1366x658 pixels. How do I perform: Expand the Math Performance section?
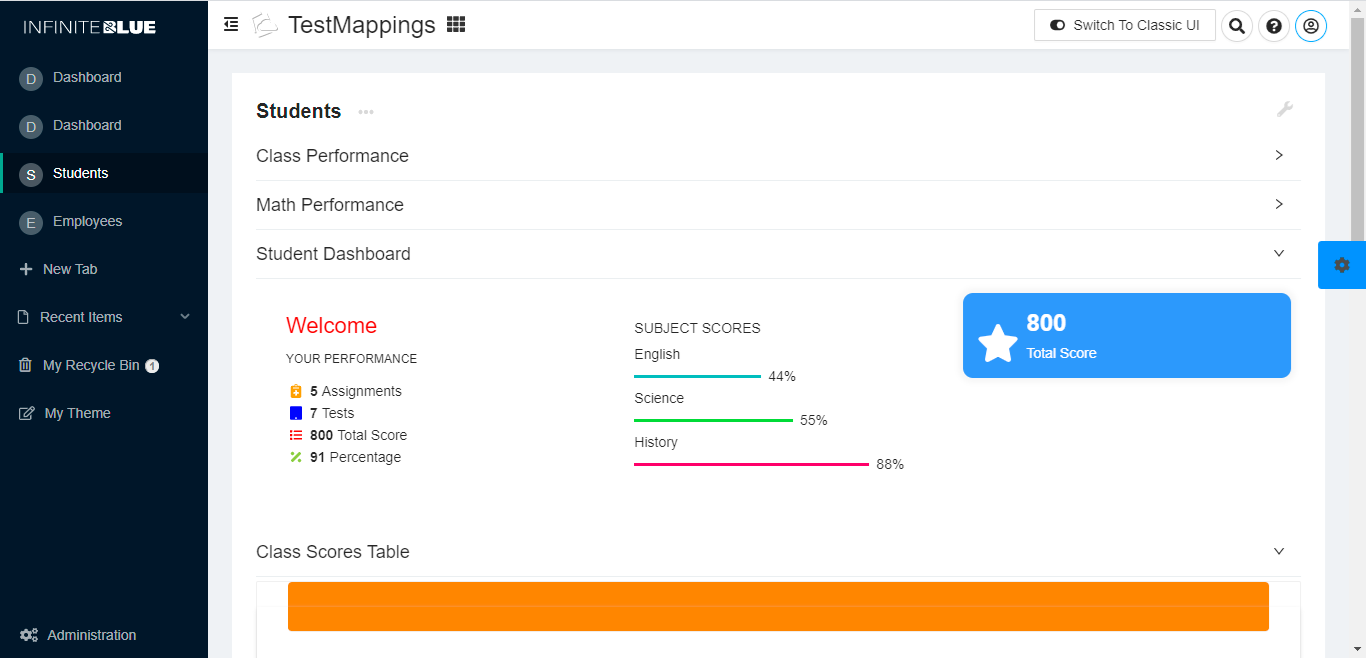778,205
